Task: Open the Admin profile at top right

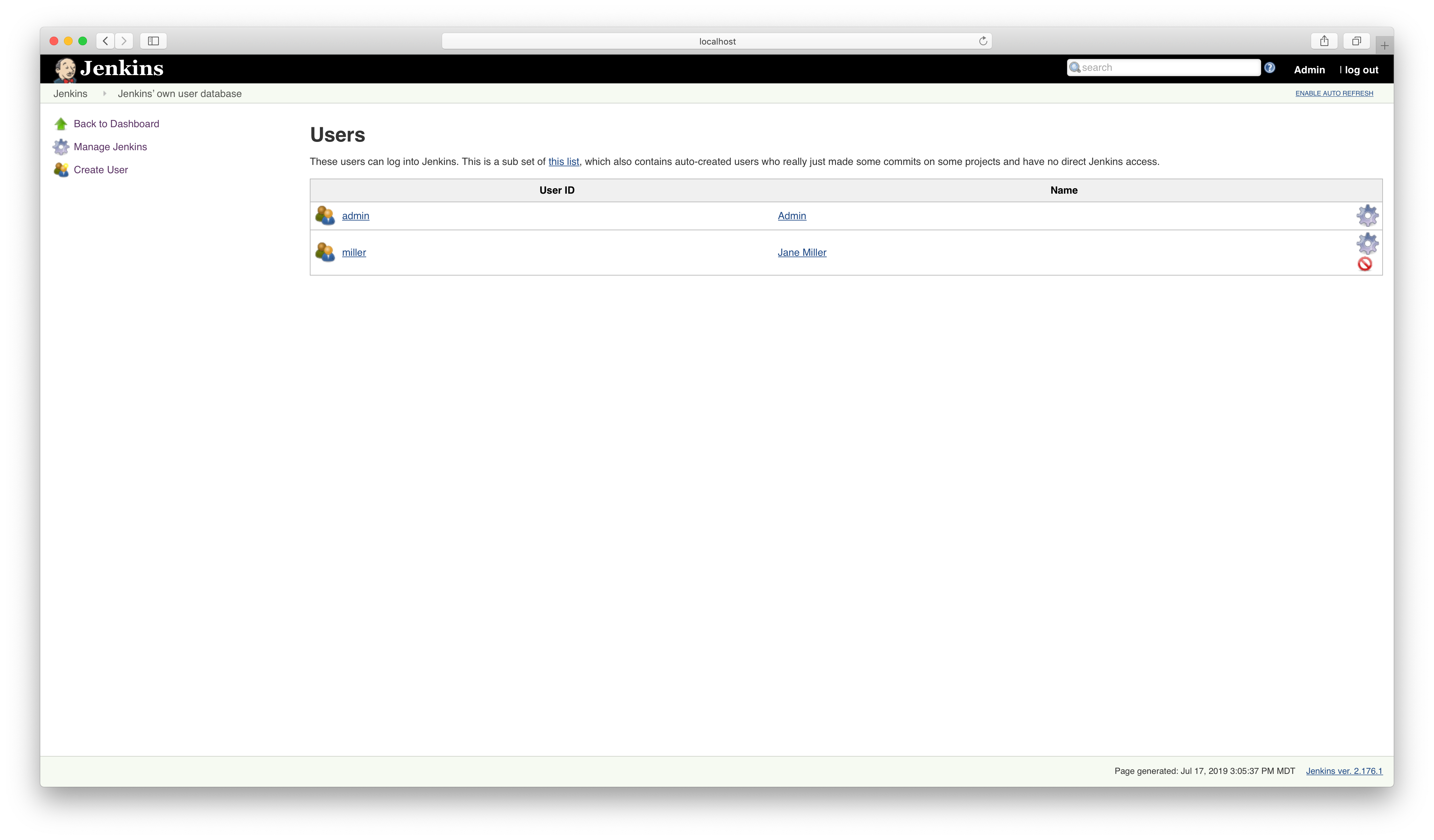Action: coord(1309,69)
